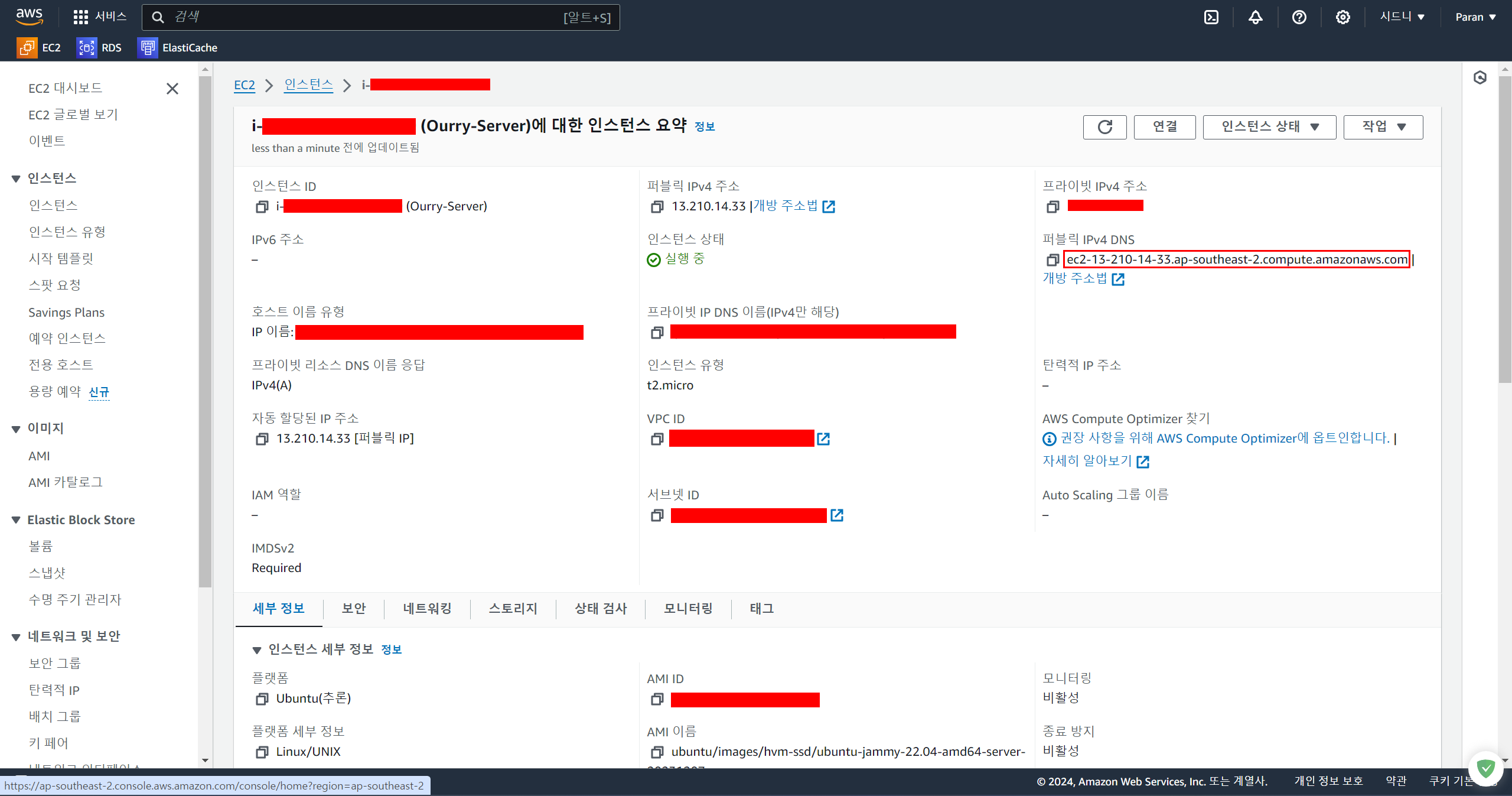Screen dimensions: 1512x796
Task: Copy the AMI name value
Action: [657, 752]
